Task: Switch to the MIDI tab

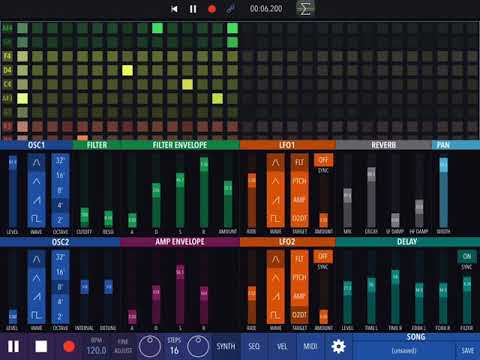Action: [310, 346]
